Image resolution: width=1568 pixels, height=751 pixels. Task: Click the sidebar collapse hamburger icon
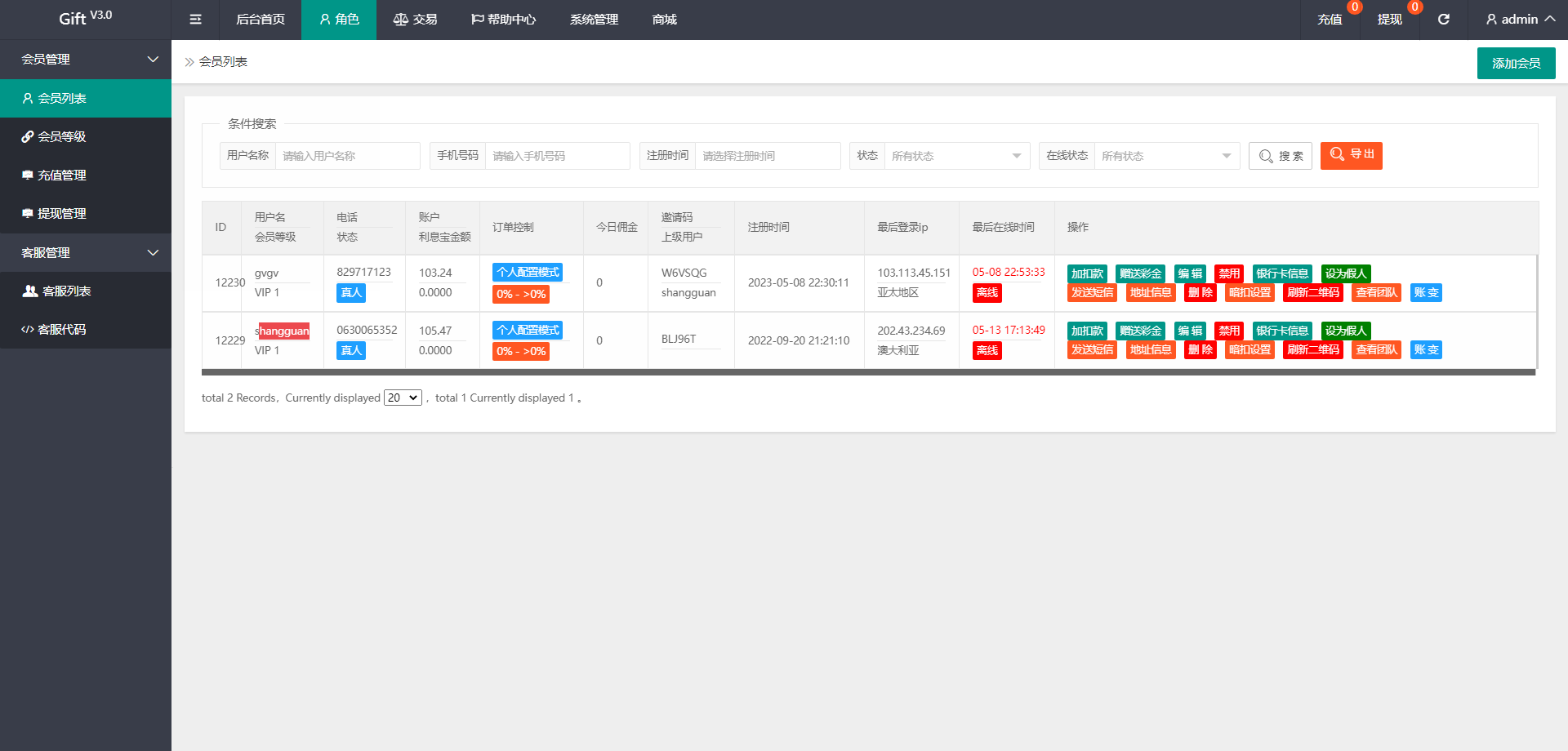click(195, 20)
